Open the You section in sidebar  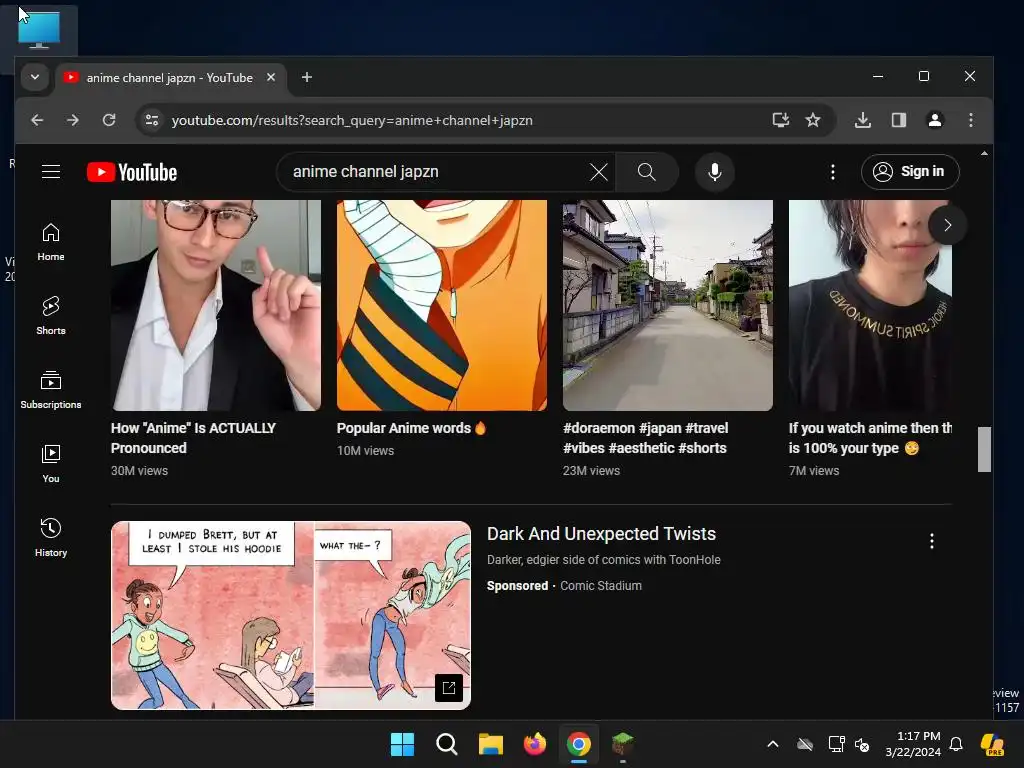pos(51,464)
